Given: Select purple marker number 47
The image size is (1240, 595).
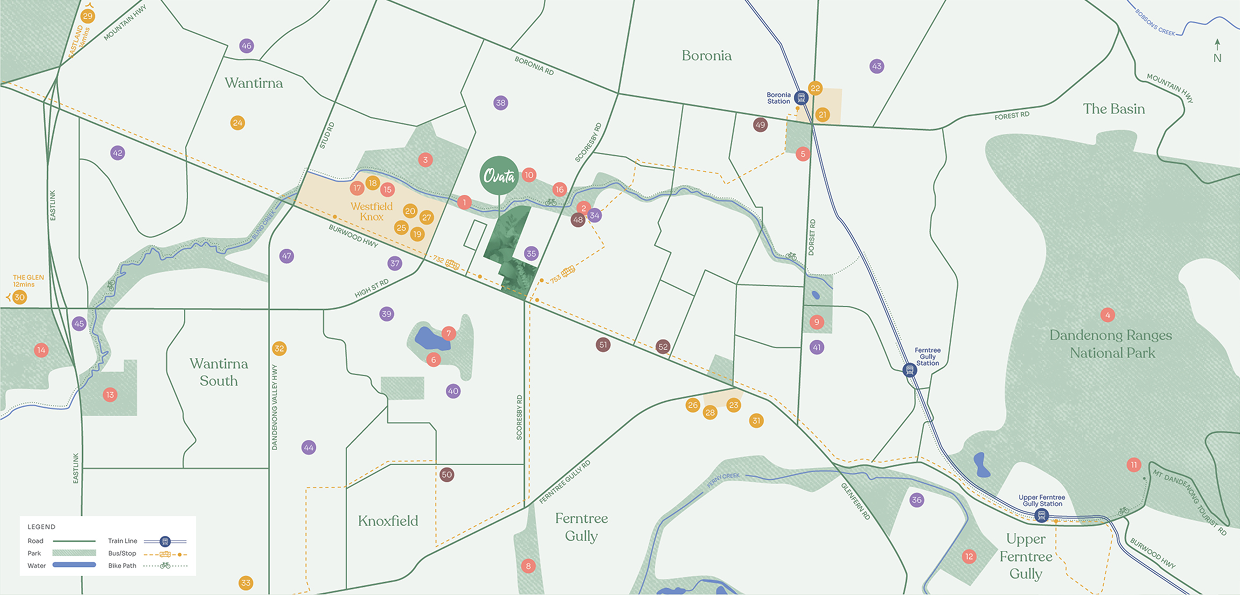Looking at the screenshot, I should tap(287, 256).
